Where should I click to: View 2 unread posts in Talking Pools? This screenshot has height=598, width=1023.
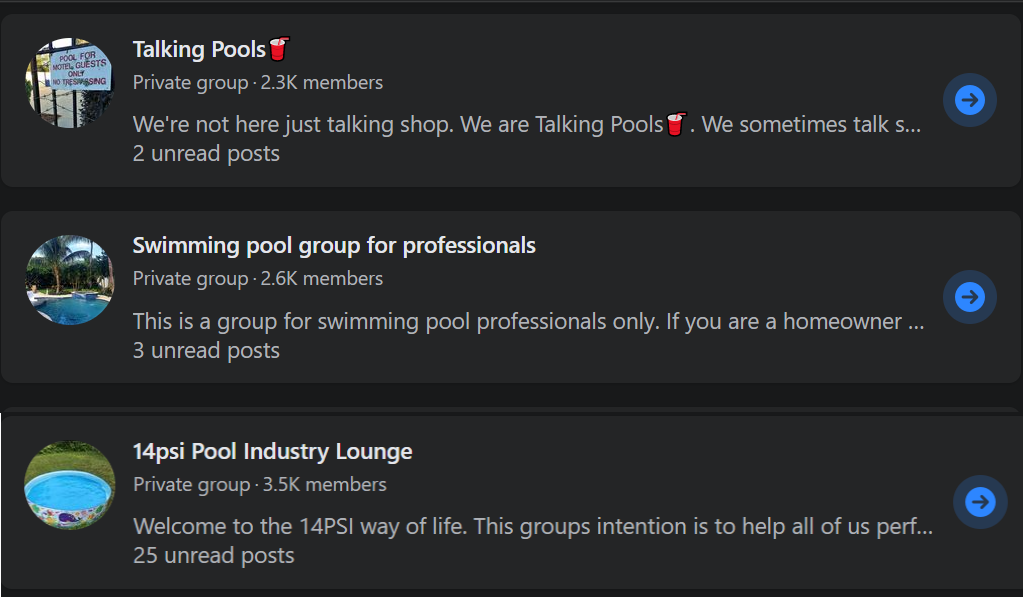click(x=206, y=154)
